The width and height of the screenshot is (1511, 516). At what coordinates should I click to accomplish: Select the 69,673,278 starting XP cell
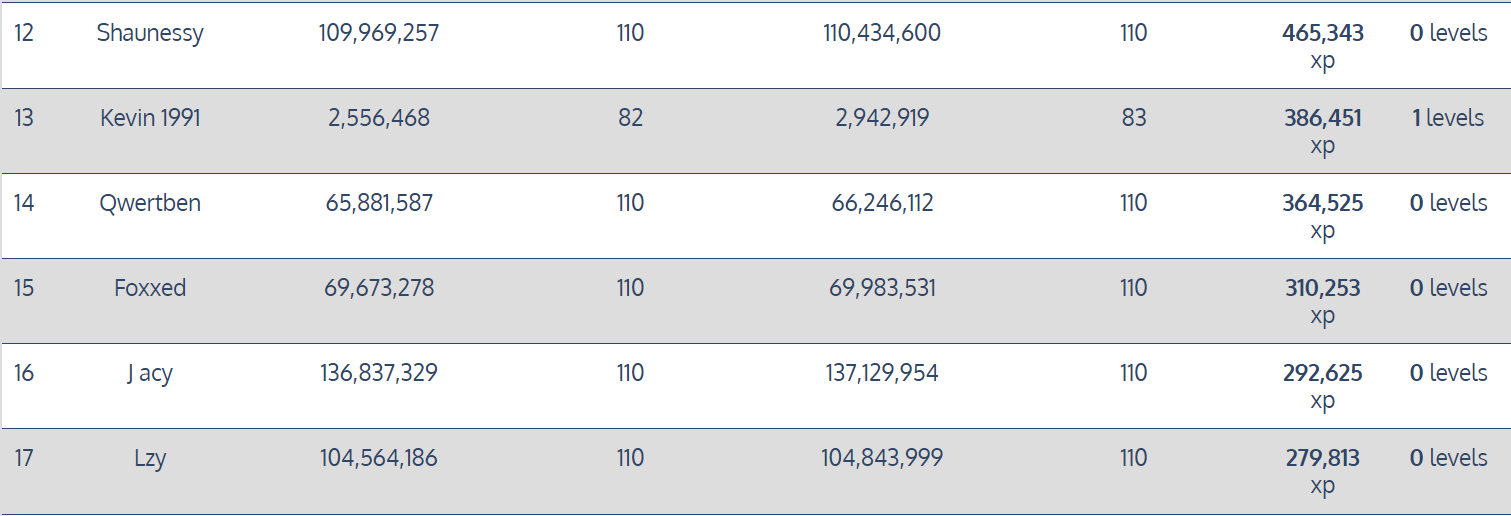click(379, 288)
